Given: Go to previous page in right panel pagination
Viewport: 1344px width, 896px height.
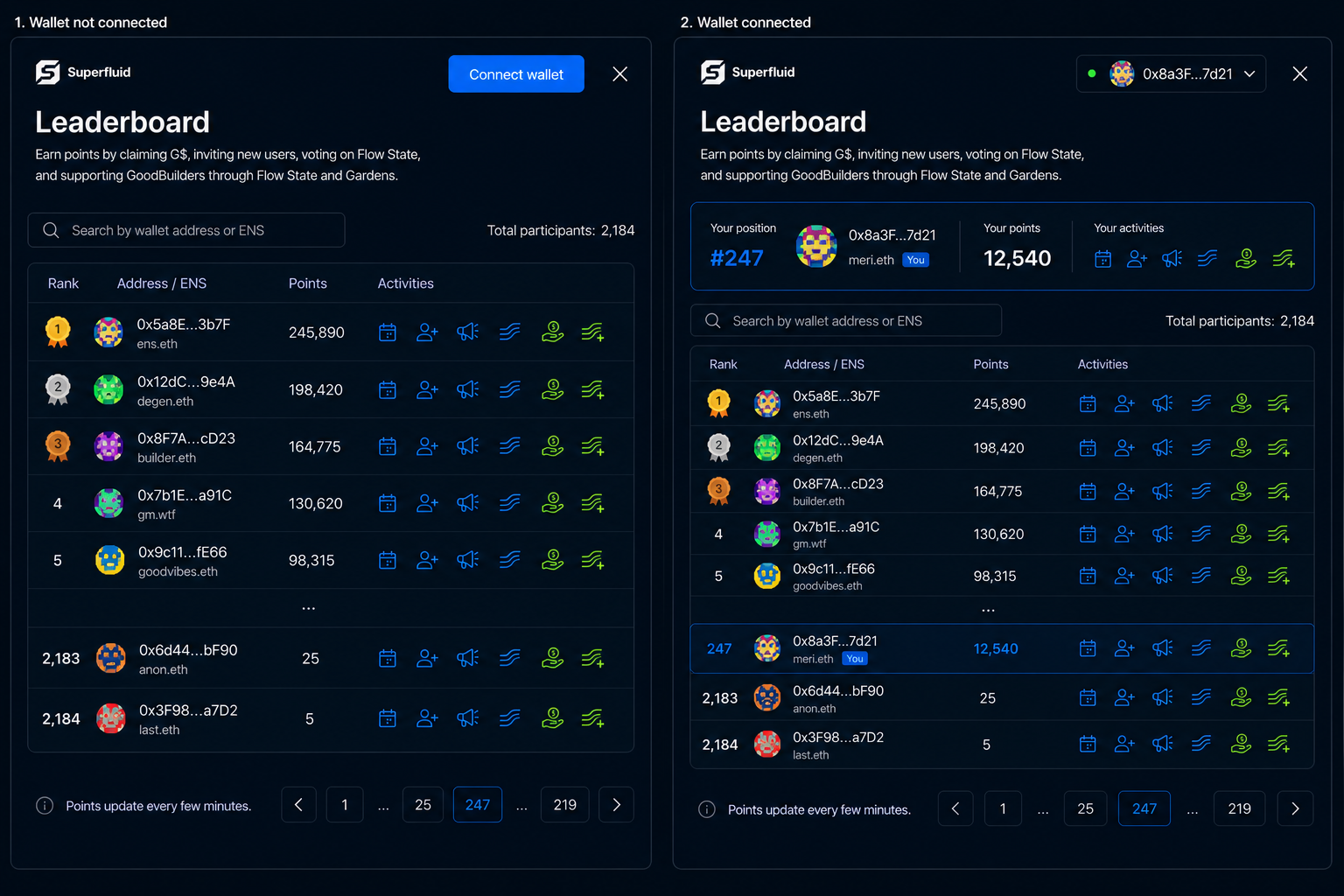Looking at the screenshot, I should (955, 808).
